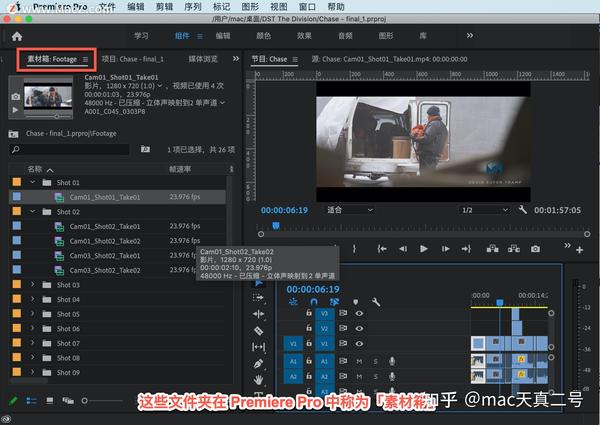
Task: Play the clip thumbnail preview in bin
Action: coord(15,110)
